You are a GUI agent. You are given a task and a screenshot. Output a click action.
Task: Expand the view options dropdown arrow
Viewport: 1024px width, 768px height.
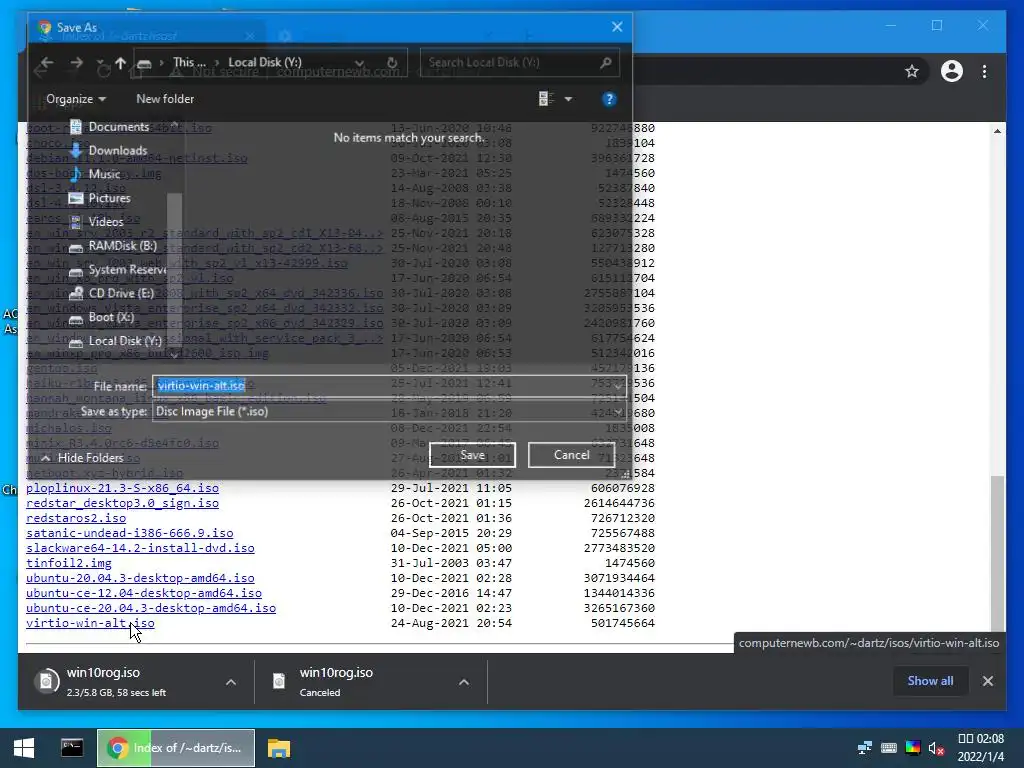coord(568,99)
